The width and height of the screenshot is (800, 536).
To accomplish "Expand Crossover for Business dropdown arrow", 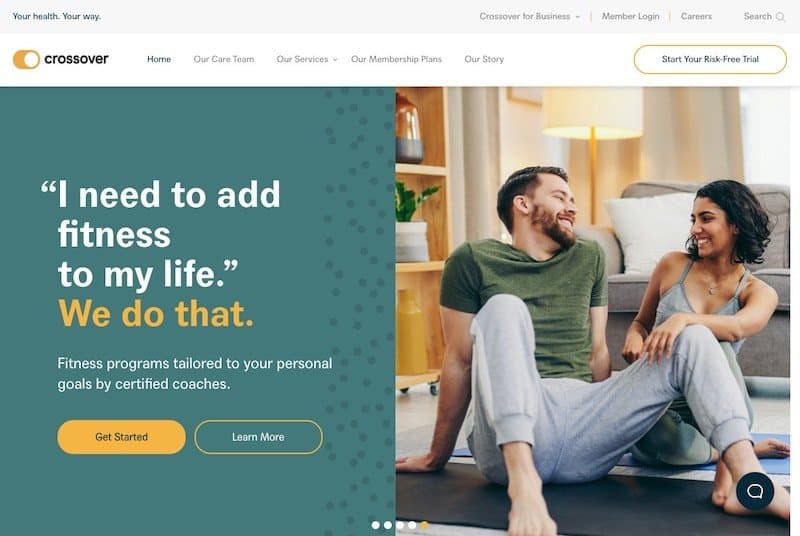I will (578, 17).
